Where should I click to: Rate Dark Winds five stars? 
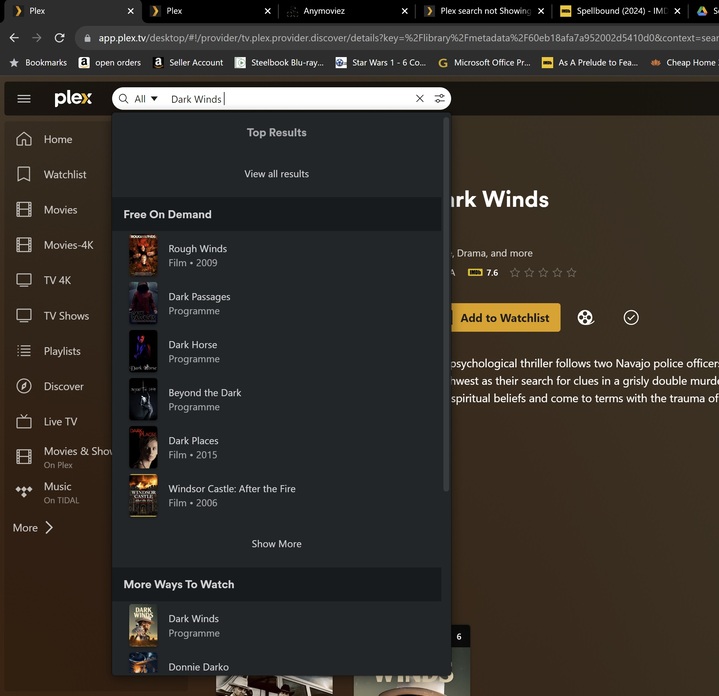571,273
